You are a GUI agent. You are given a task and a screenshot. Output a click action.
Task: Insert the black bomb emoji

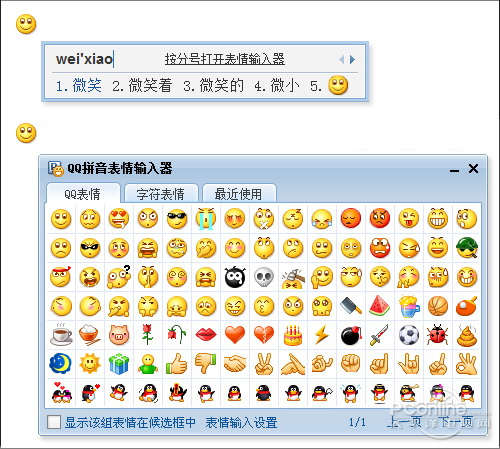point(351,335)
